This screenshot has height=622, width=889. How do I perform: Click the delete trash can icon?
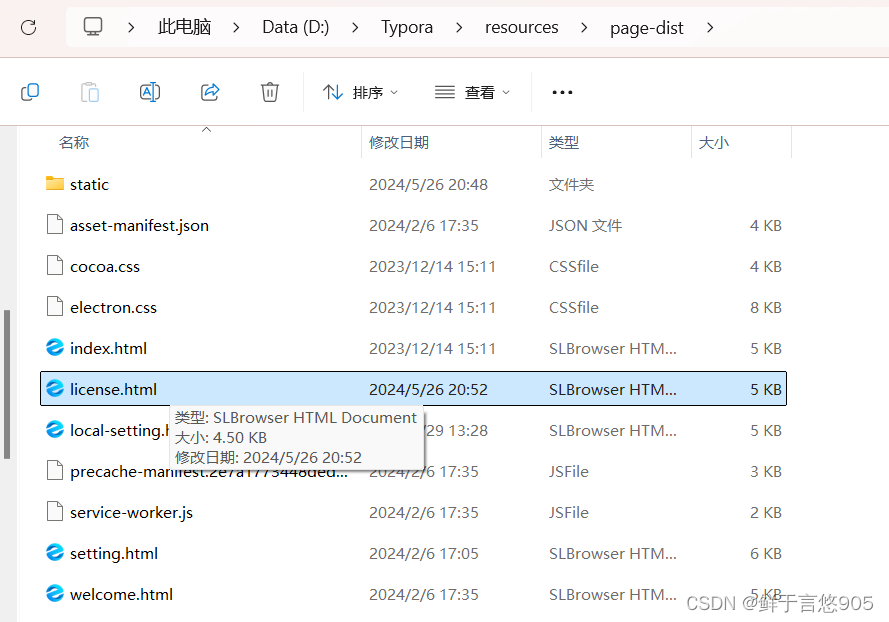pyautogui.click(x=270, y=92)
